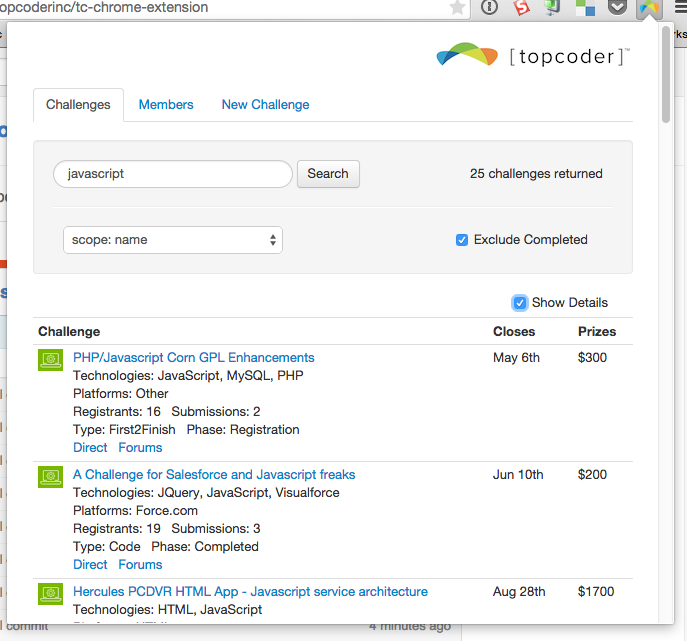Click Direct link under the Salesforce challenge
Viewport: 687px width, 641px height.
(90, 564)
